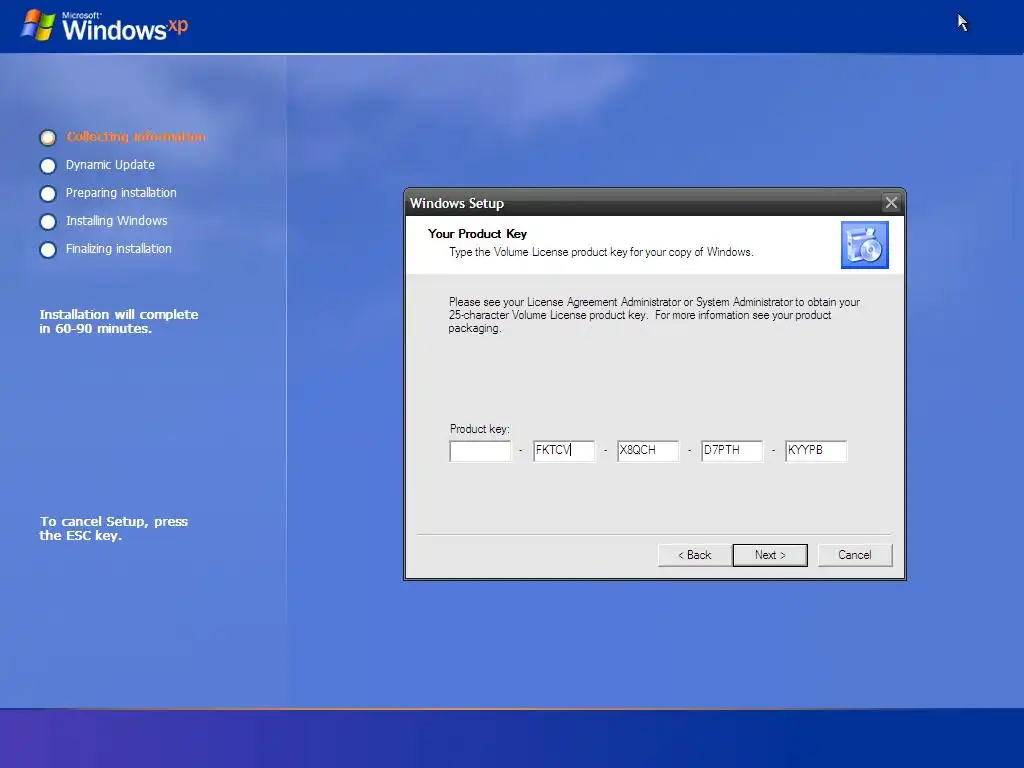The height and width of the screenshot is (768, 1024).
Task: Click the 'Collecting information' step text
Action: tap(136, 136)
